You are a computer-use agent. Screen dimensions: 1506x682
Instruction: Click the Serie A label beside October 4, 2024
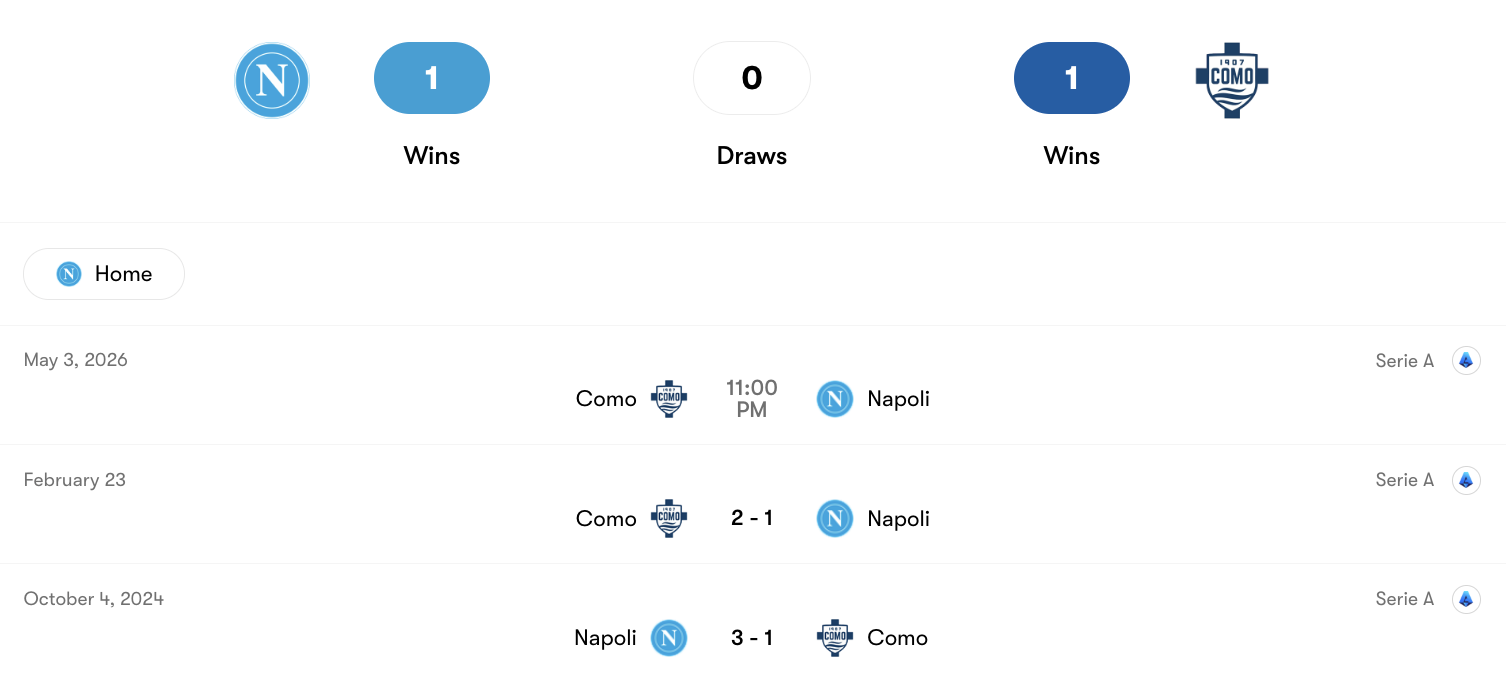click(x=1404, y=598)
